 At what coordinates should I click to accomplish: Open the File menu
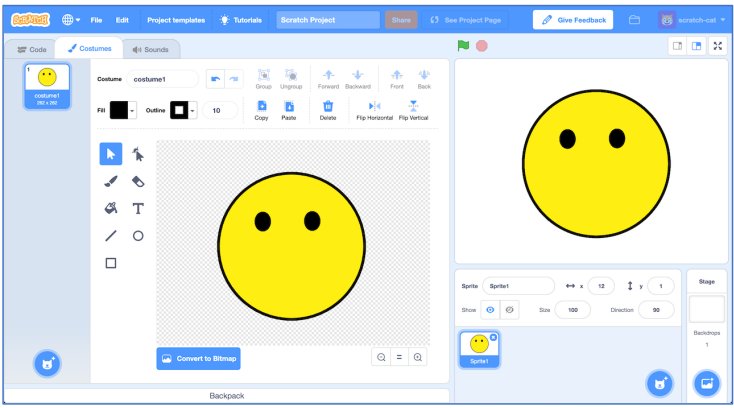tap(96, 19)
